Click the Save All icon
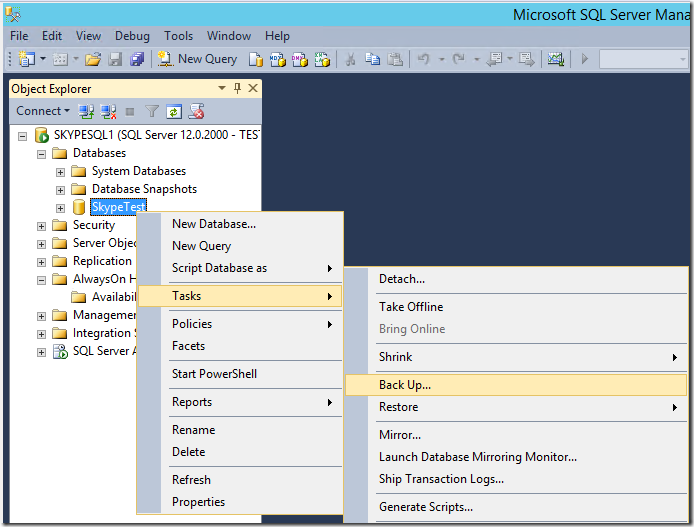694x527 pixels. pyautogui.click(x=137, y=59)
